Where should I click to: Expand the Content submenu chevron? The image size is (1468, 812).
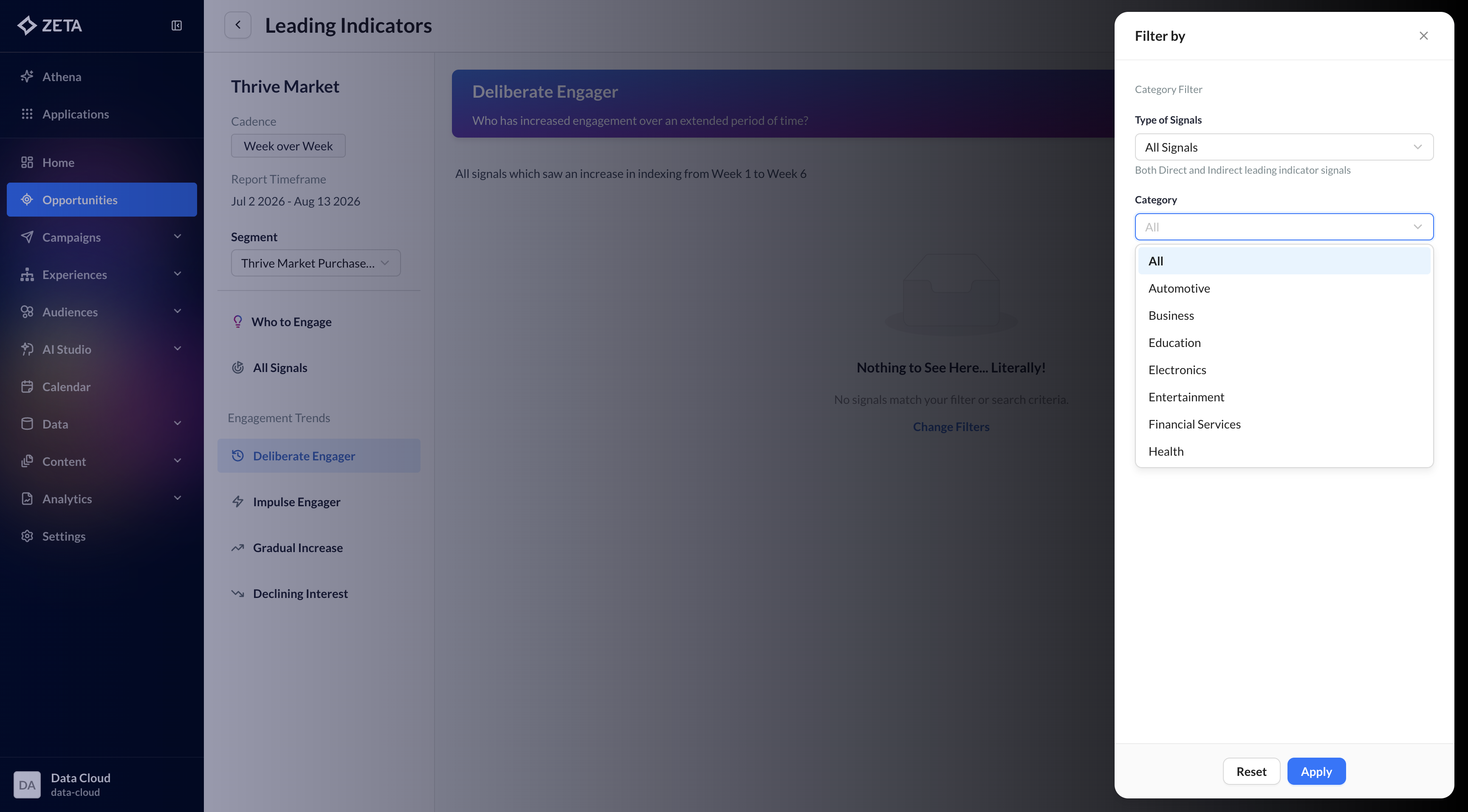(177, 460)
